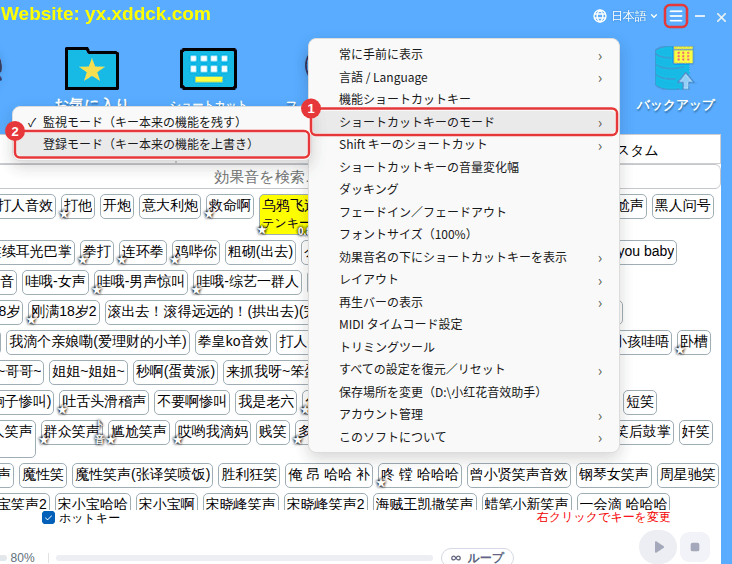Click the globe language icon
Image resolution: width=732 pixels, height=564 pixels.
pyautogui.click(x=599, y=16)
